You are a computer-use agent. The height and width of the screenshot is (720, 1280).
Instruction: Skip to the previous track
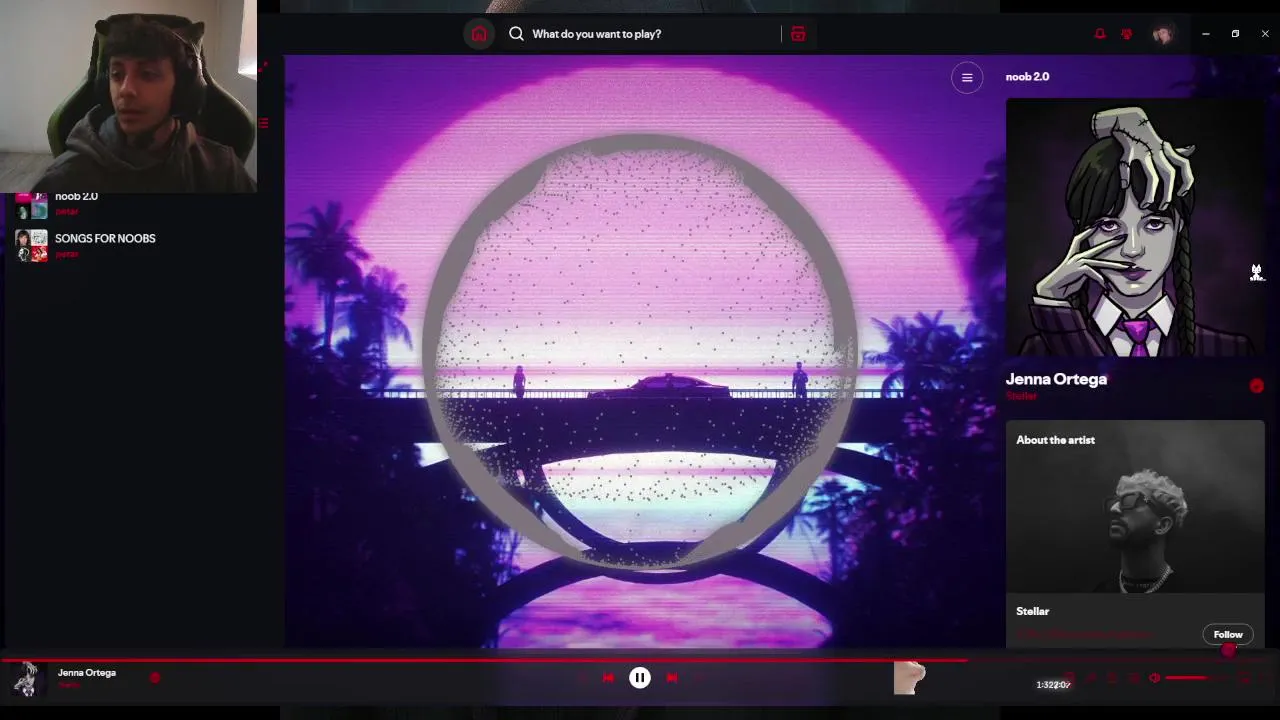point(608,678)
